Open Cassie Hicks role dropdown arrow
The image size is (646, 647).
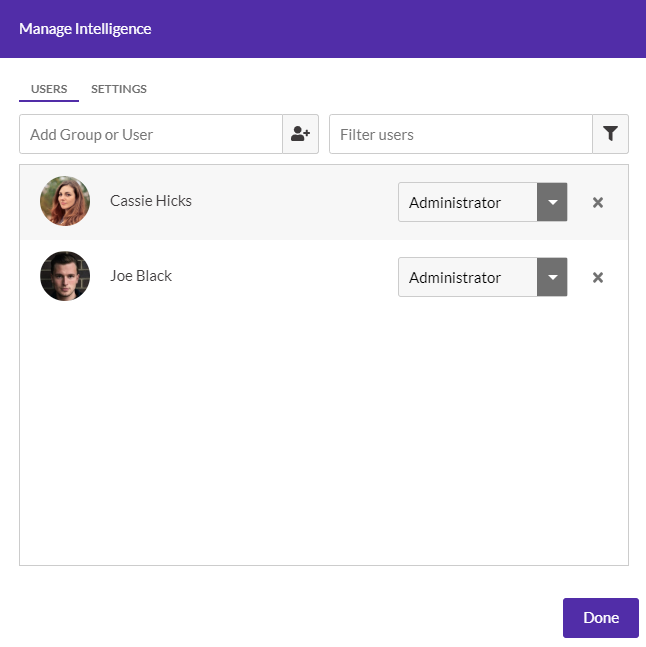(x=552, y=202)
